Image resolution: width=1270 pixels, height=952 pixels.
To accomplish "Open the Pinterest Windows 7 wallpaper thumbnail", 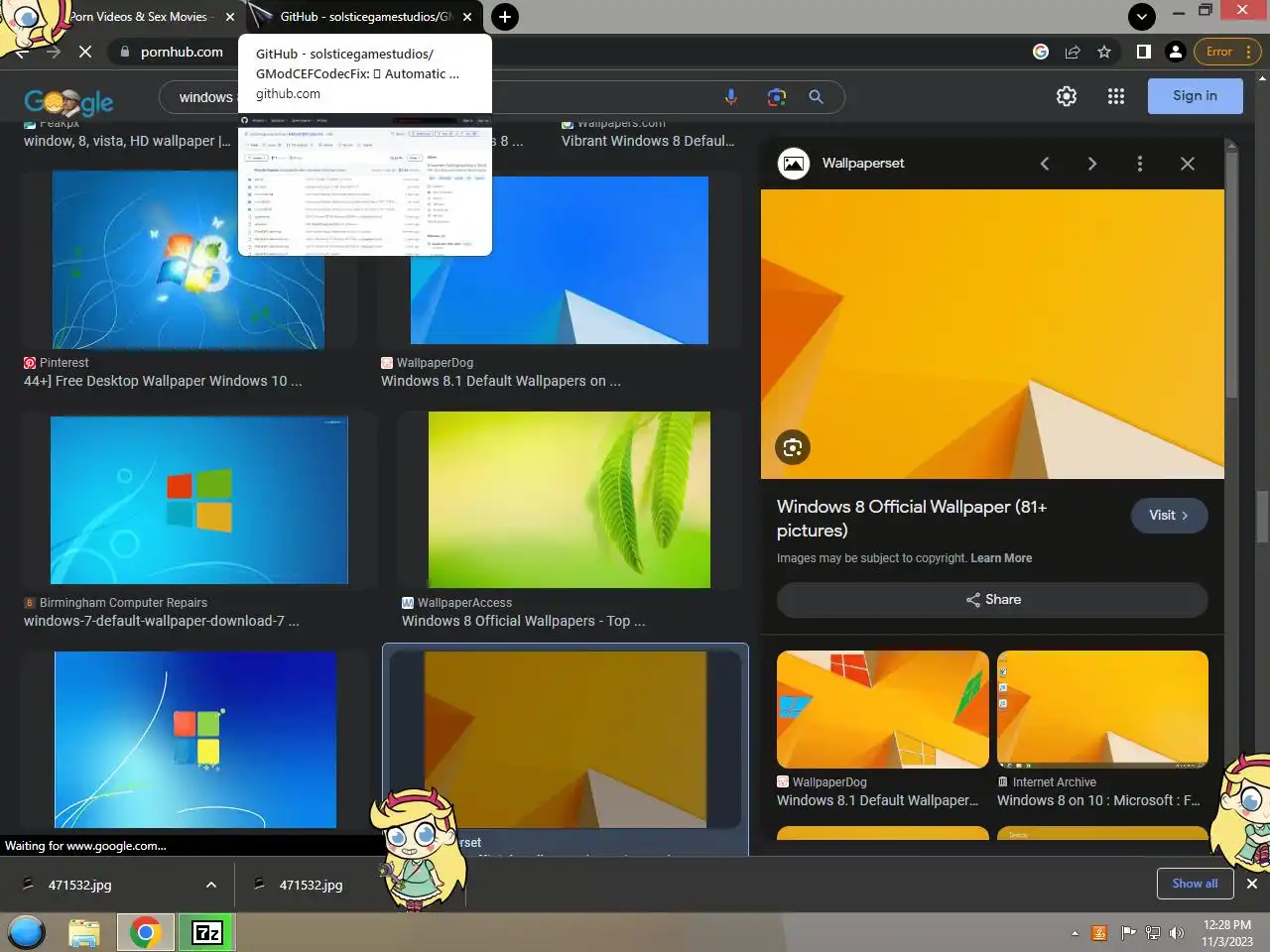I will (x=189, y=260).
